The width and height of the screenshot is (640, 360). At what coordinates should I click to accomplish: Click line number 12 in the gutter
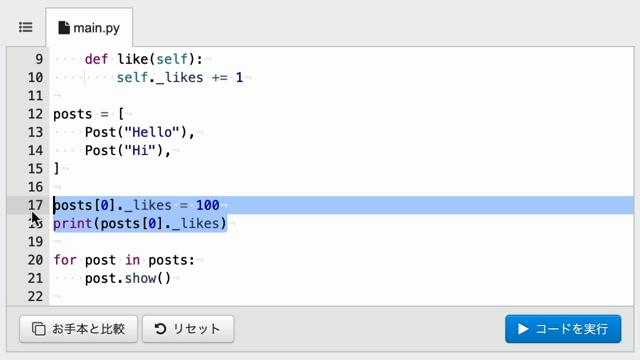coord(36,114)
